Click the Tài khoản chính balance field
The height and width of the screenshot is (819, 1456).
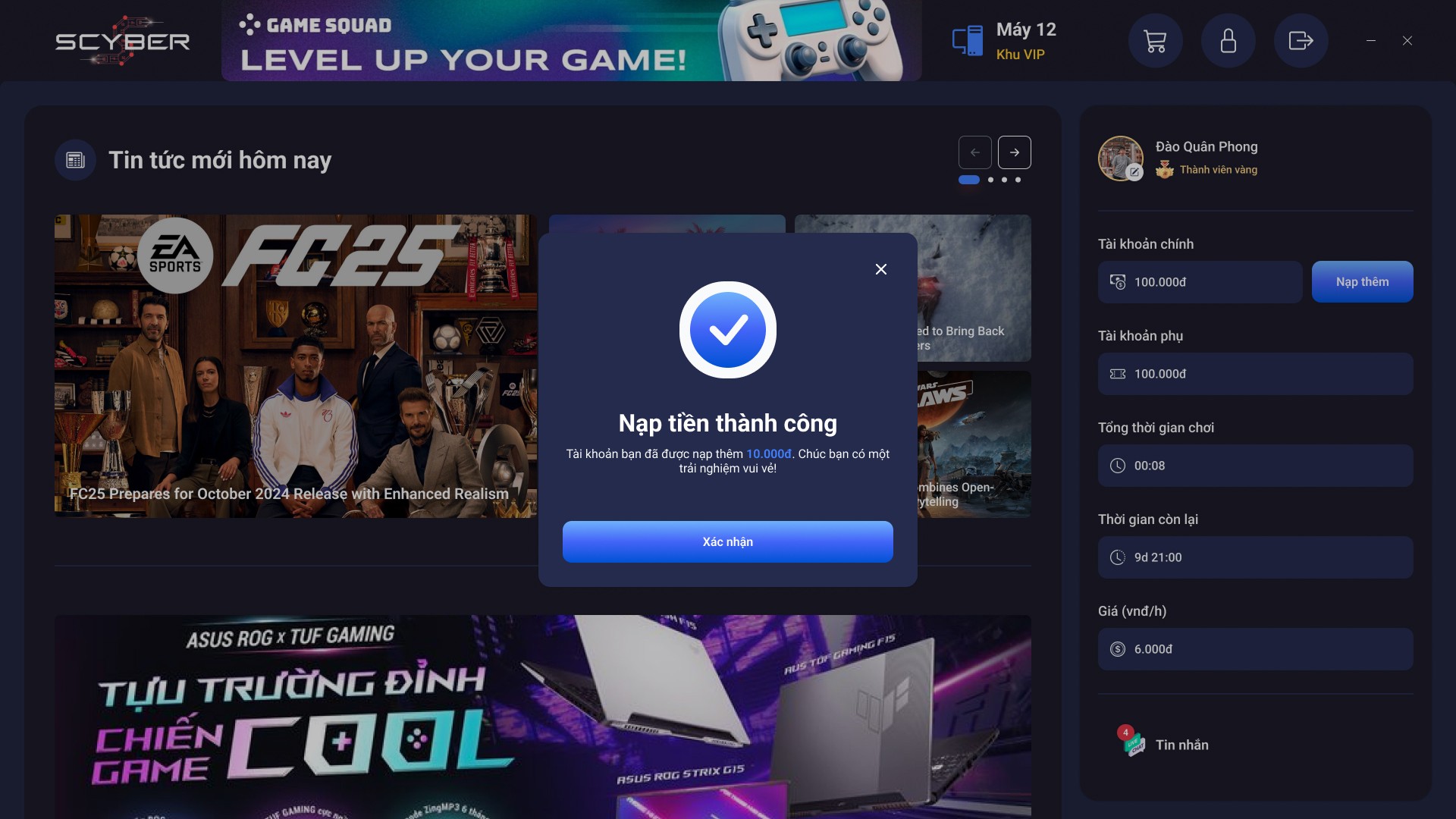[1200, 282]
